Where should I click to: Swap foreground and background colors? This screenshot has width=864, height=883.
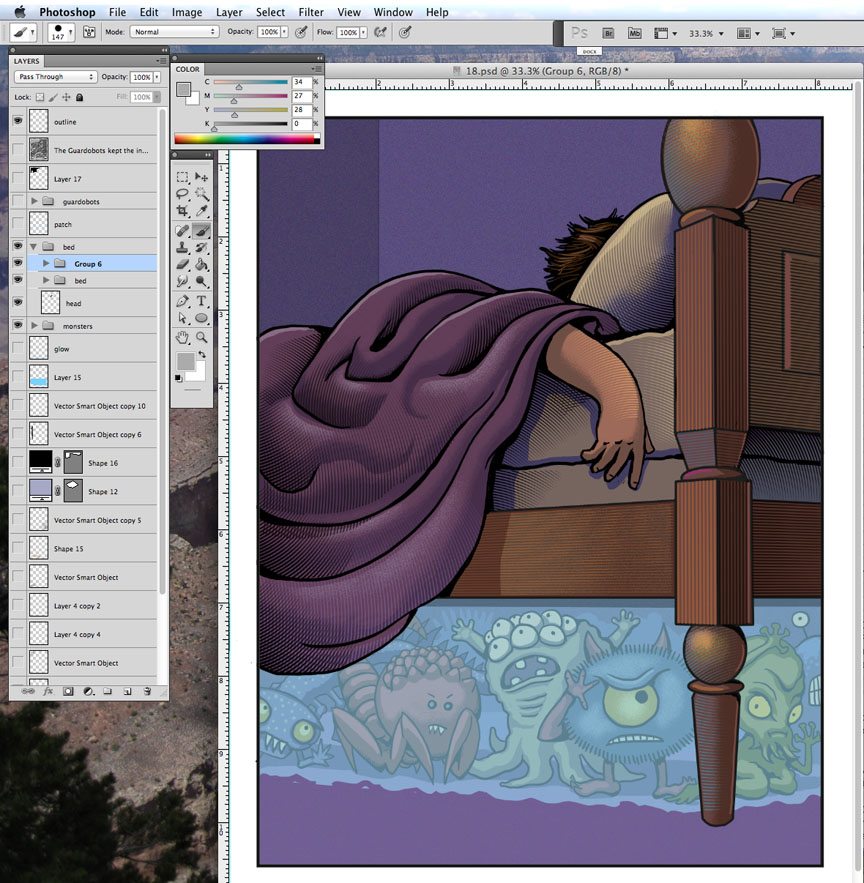coord(202,355)
